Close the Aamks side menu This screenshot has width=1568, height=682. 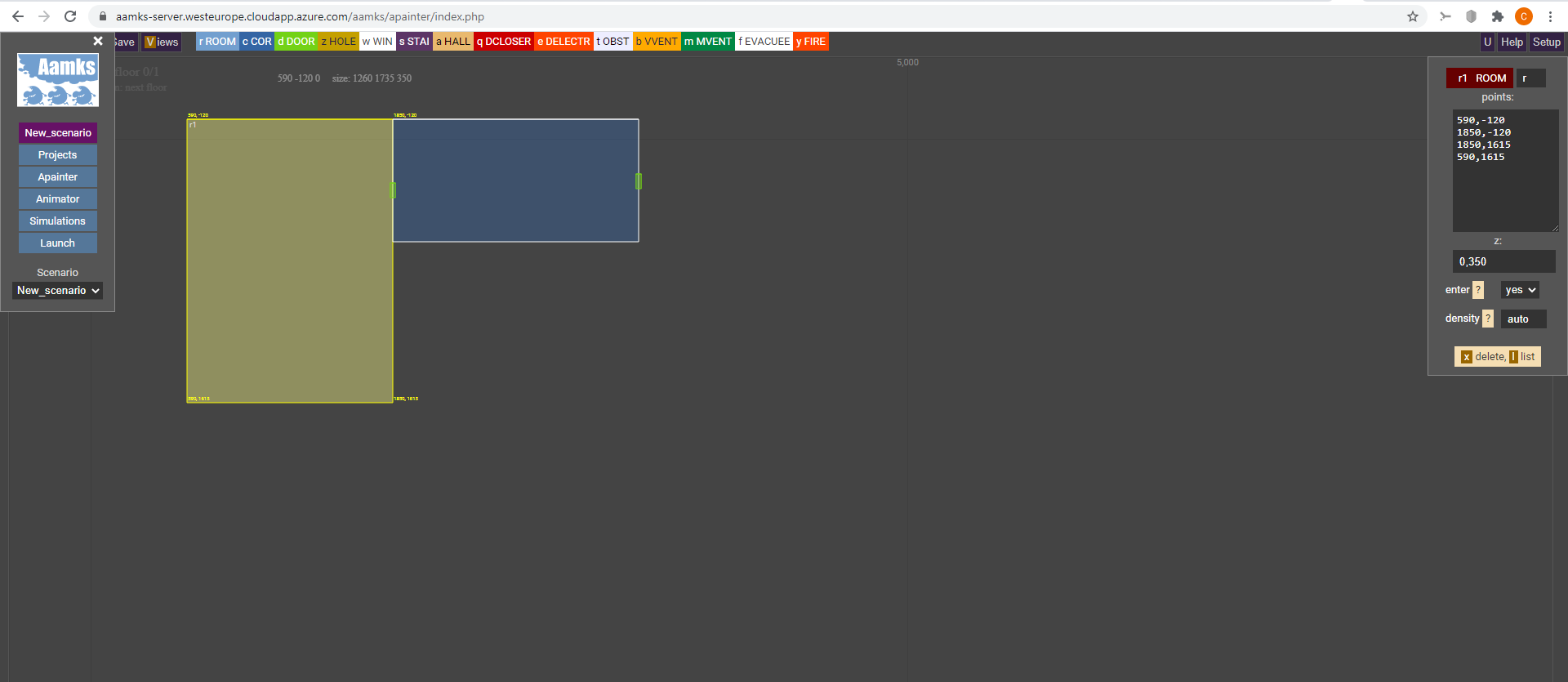coord(98,41)
